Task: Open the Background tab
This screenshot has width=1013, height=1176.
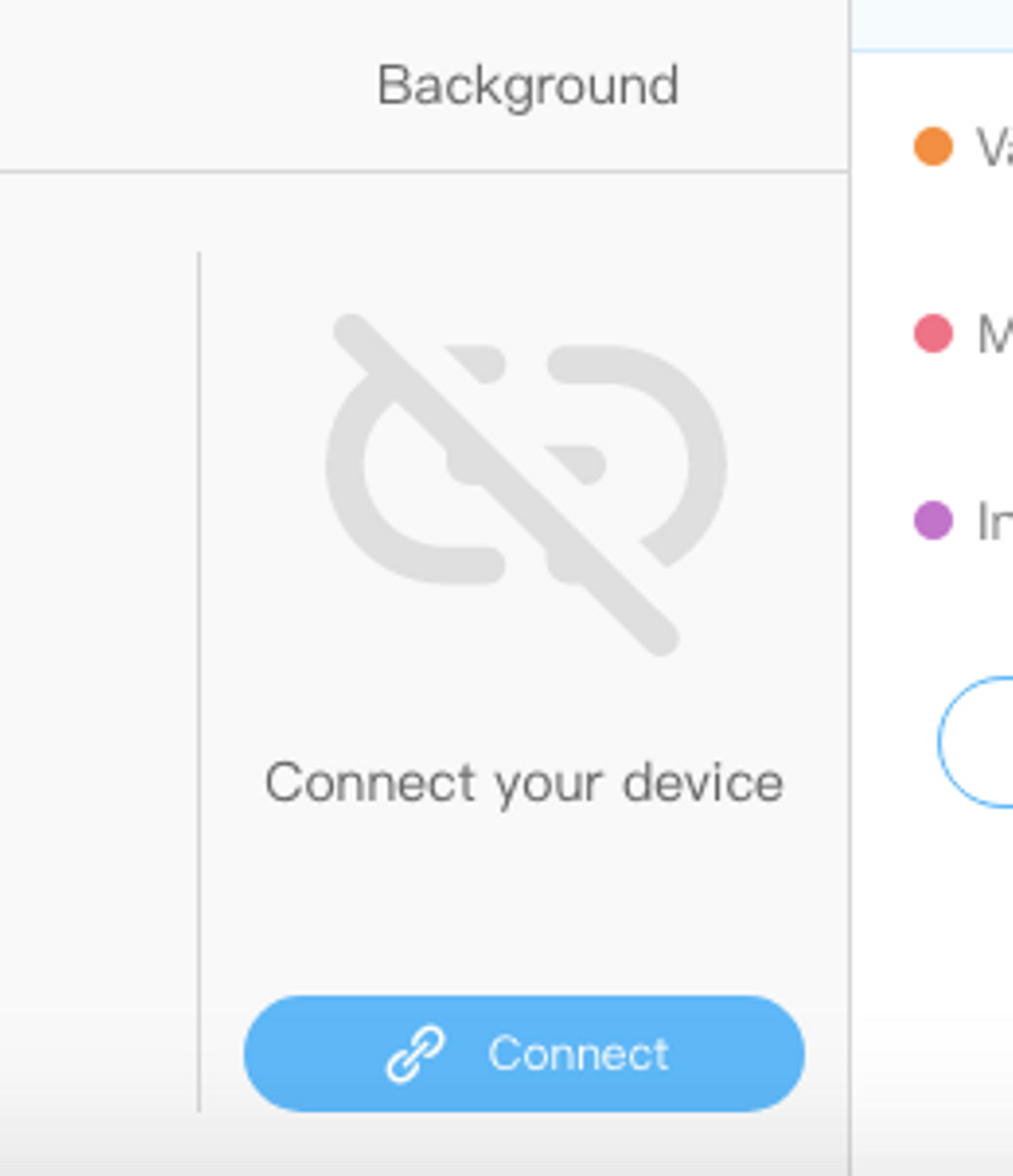Action: tap(527, 86)
